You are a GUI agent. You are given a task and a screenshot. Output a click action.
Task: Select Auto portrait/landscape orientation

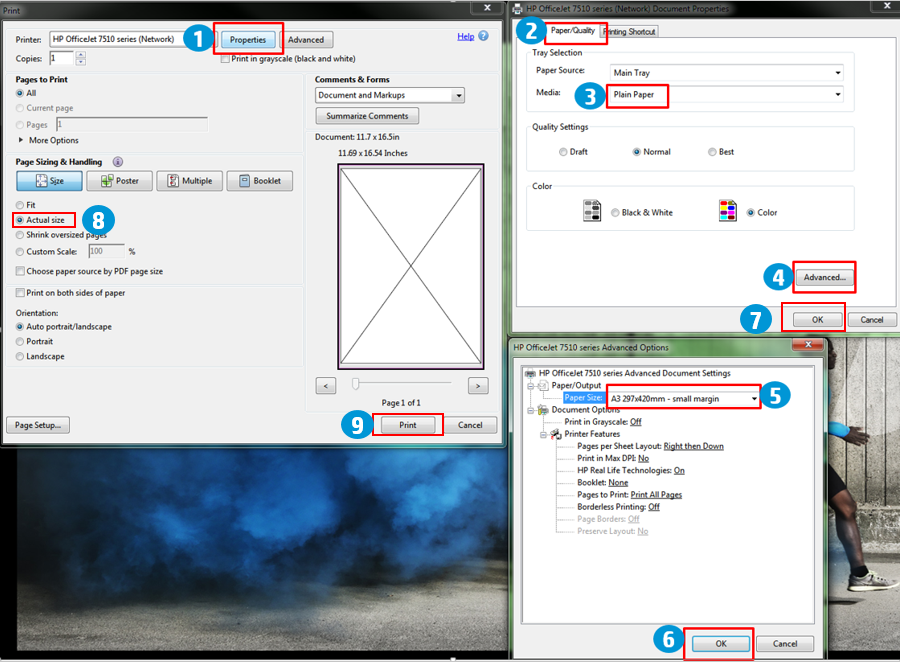tap(20, 327)
